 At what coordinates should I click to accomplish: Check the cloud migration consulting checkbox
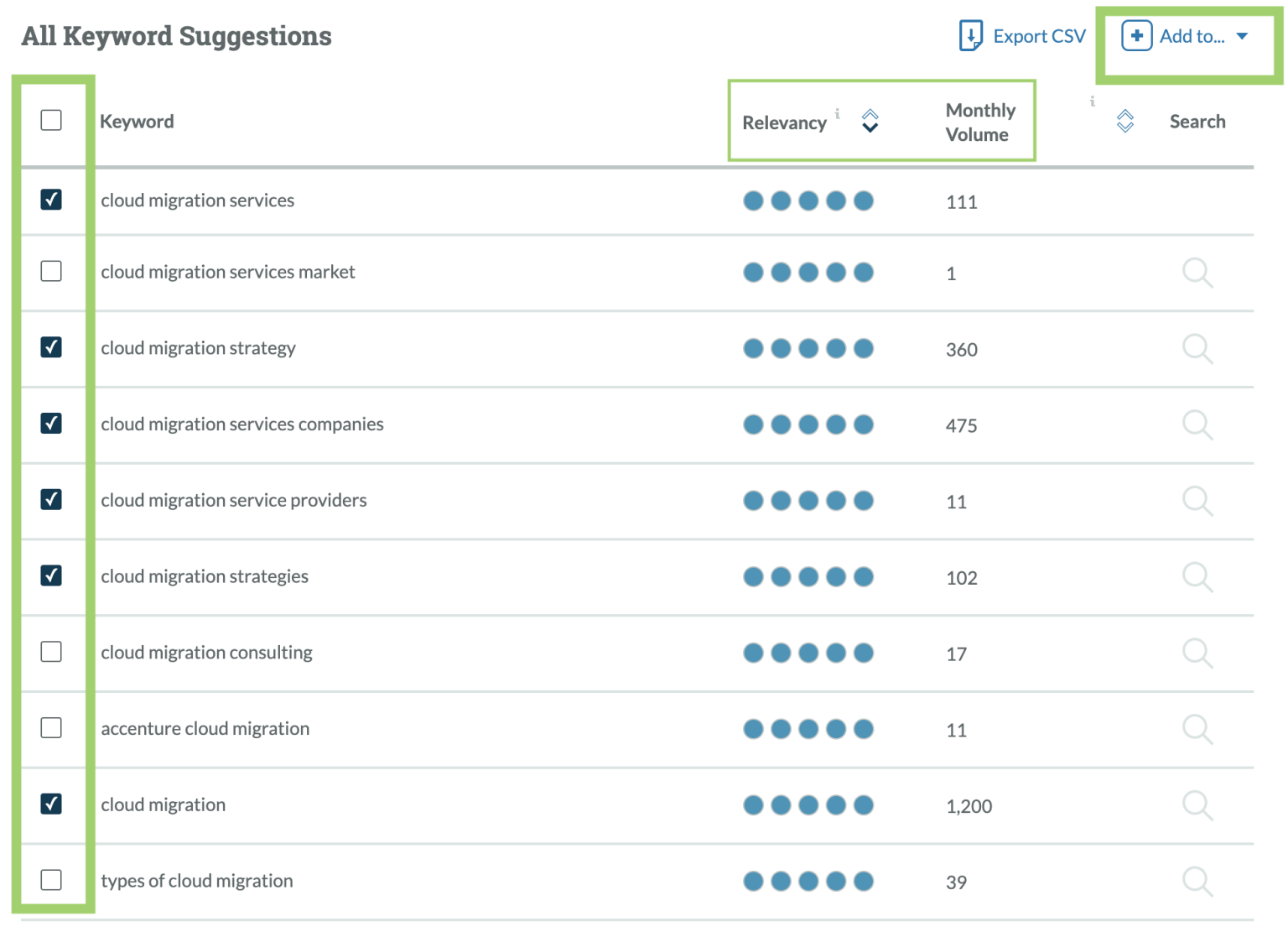click(x=51, y=651)
